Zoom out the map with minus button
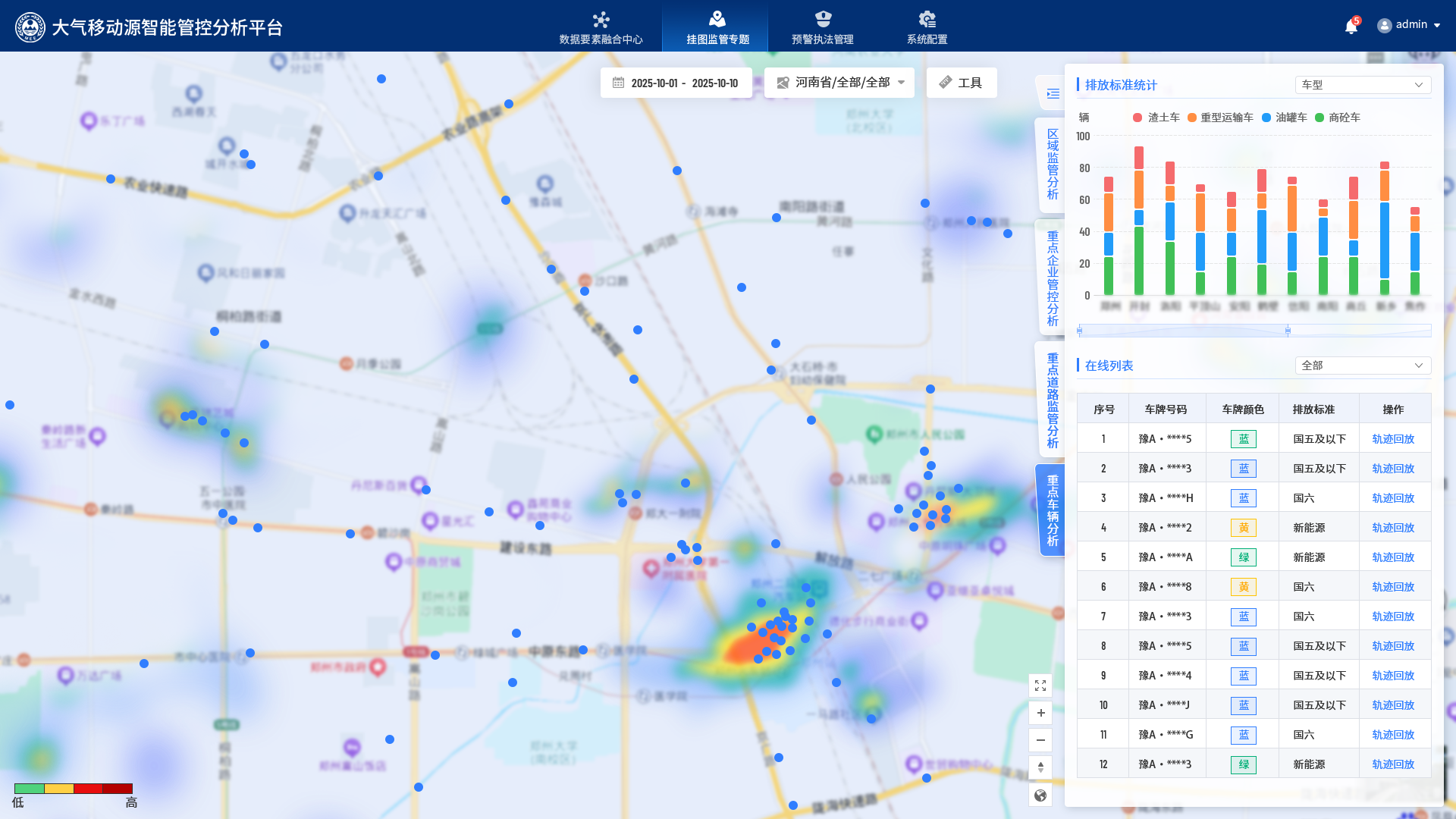The height and width of the screenshot is (819, 1456). click(x=1040, y=740)
